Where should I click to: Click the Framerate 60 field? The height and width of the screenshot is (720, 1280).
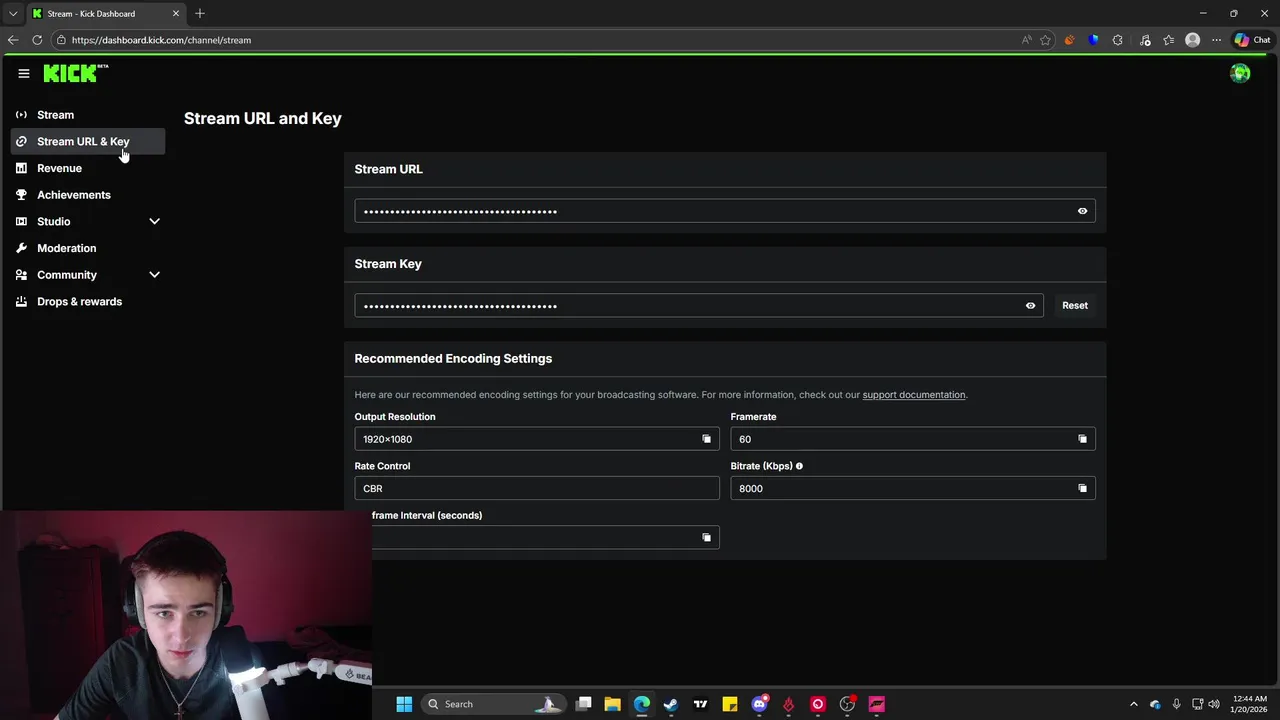click(x=913, y=439)
